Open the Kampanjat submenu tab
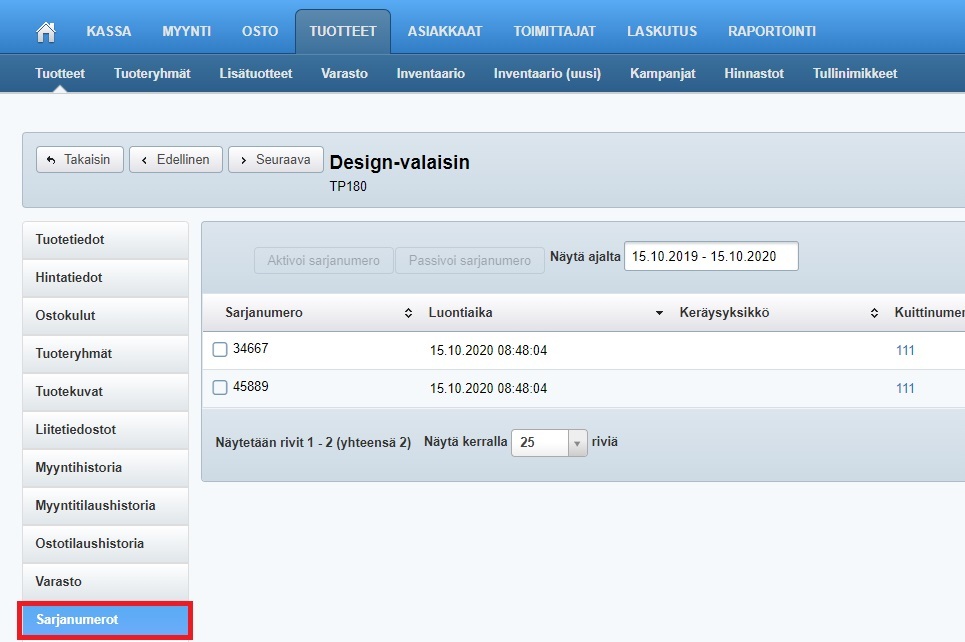The height and width of the screenshot is (642, 965). [x=662, y=73]
